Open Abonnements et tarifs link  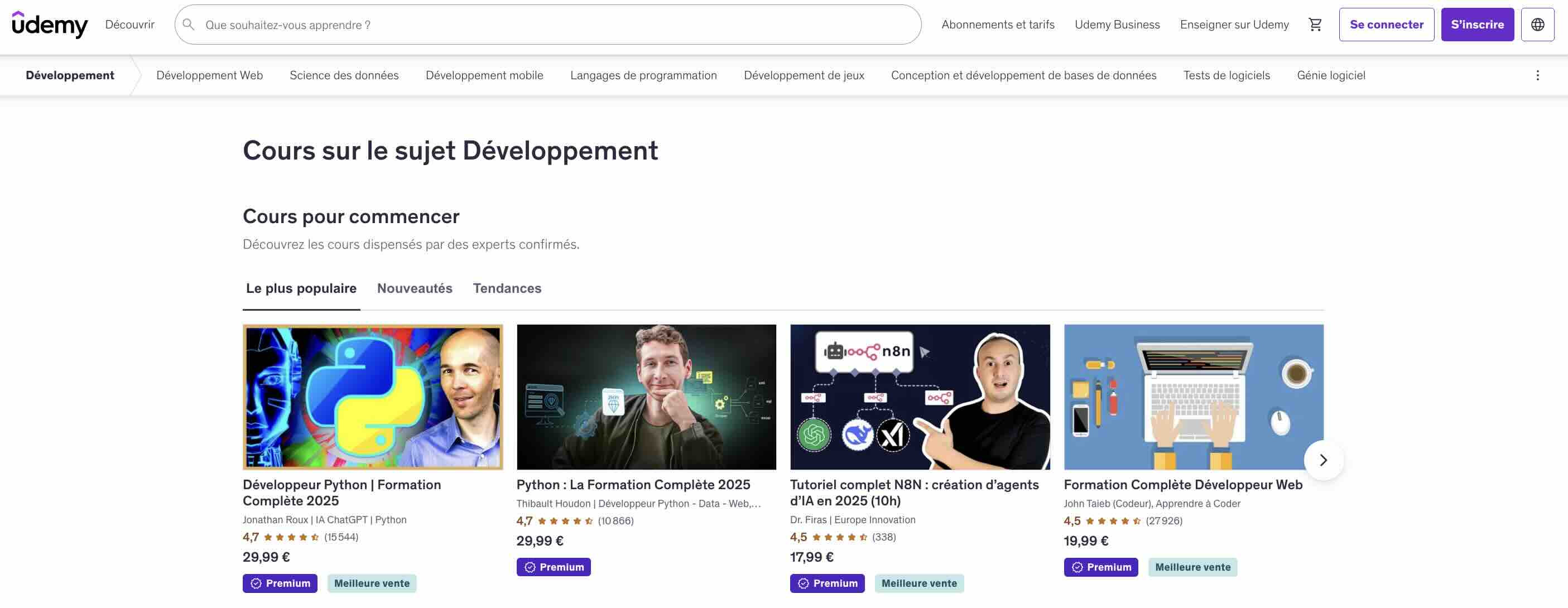click(997, 25)
